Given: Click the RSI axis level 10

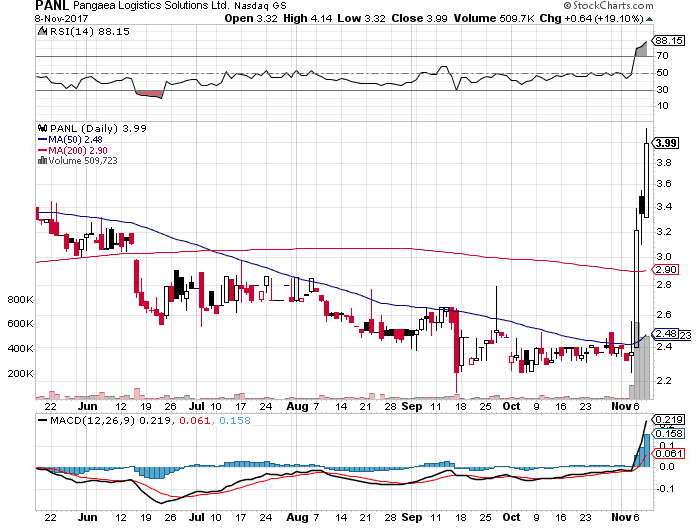Looking at the screenshot, I should click(662, 106).
